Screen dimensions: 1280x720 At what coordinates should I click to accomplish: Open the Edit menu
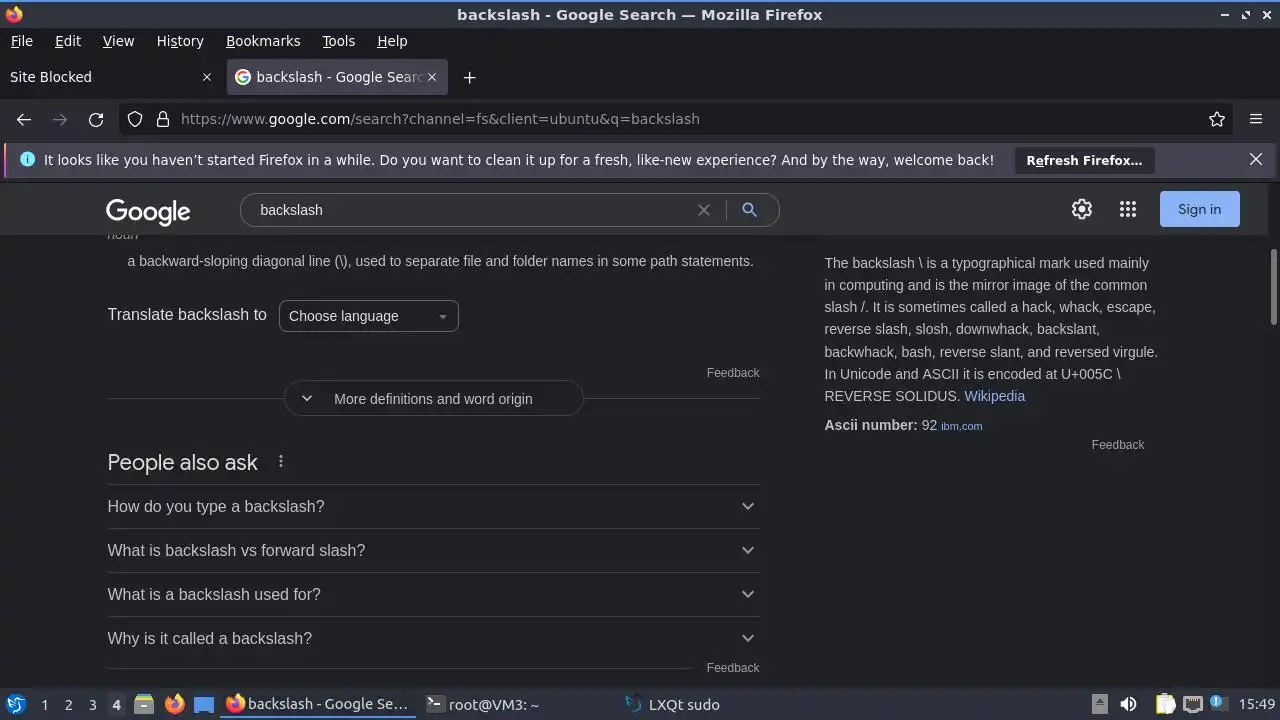(x=68, y=41)
